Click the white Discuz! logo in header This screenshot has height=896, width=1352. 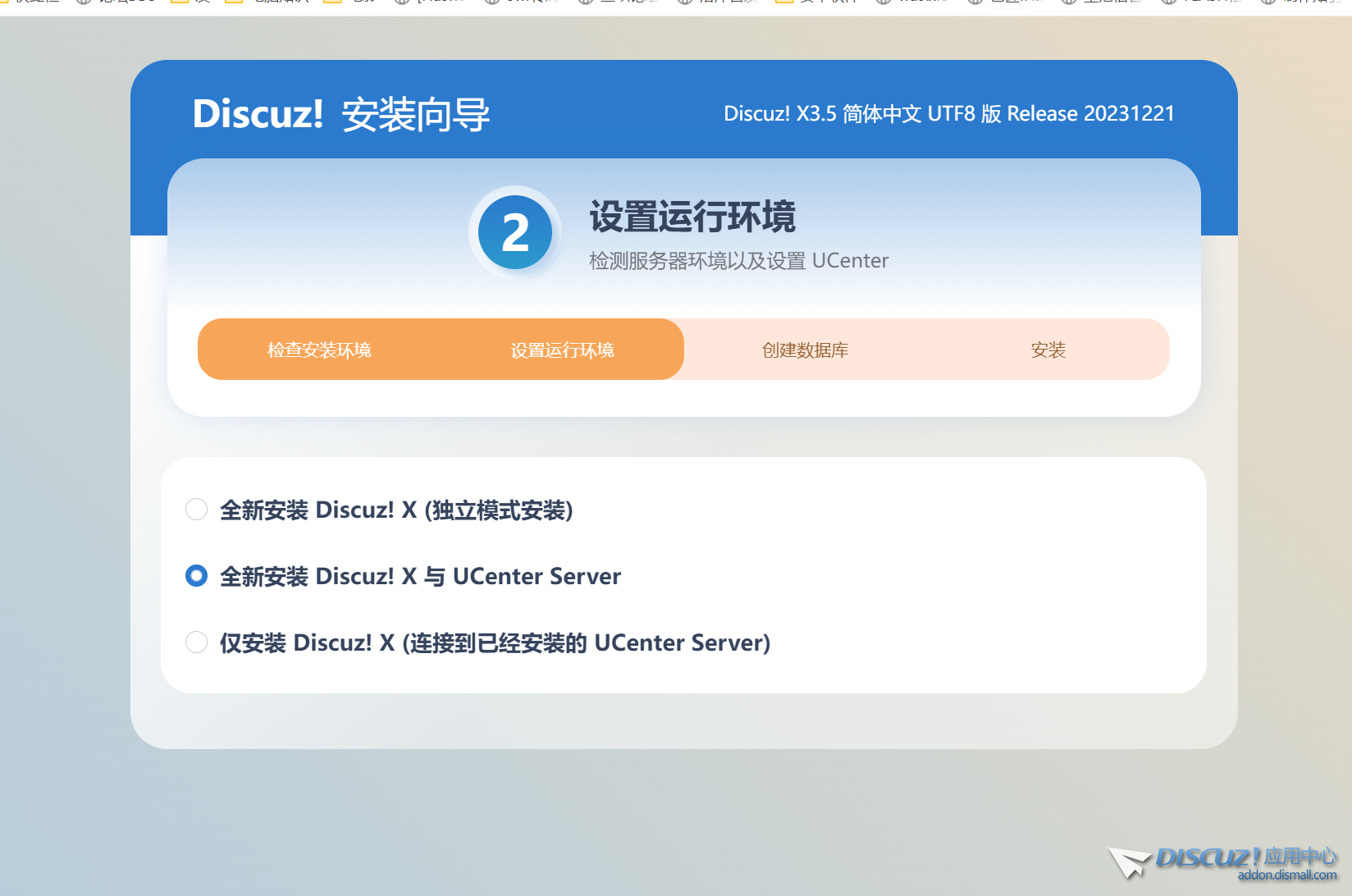[x=258, y=114]
